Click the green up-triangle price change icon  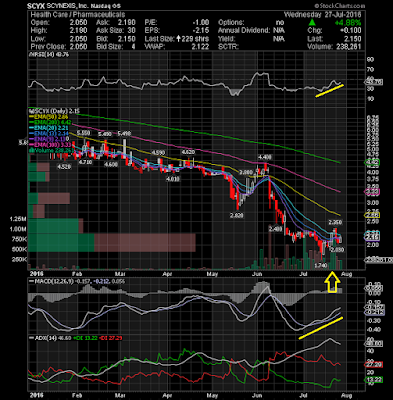click(312, 22)
